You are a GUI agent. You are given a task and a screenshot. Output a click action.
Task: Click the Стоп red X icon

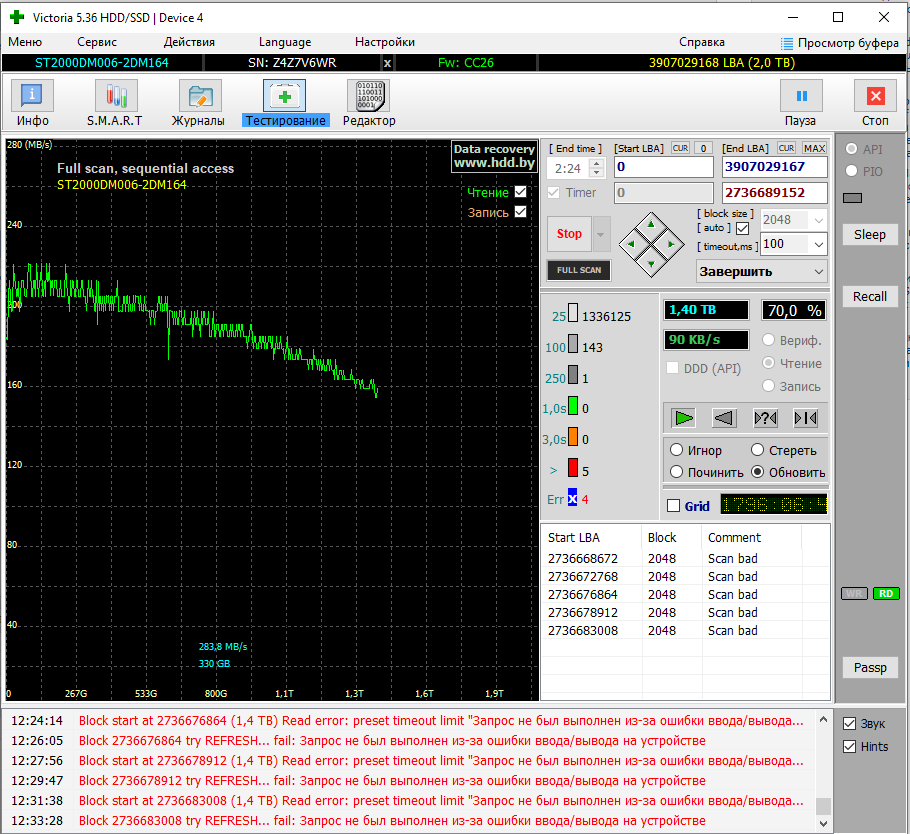tap(875, 97)
